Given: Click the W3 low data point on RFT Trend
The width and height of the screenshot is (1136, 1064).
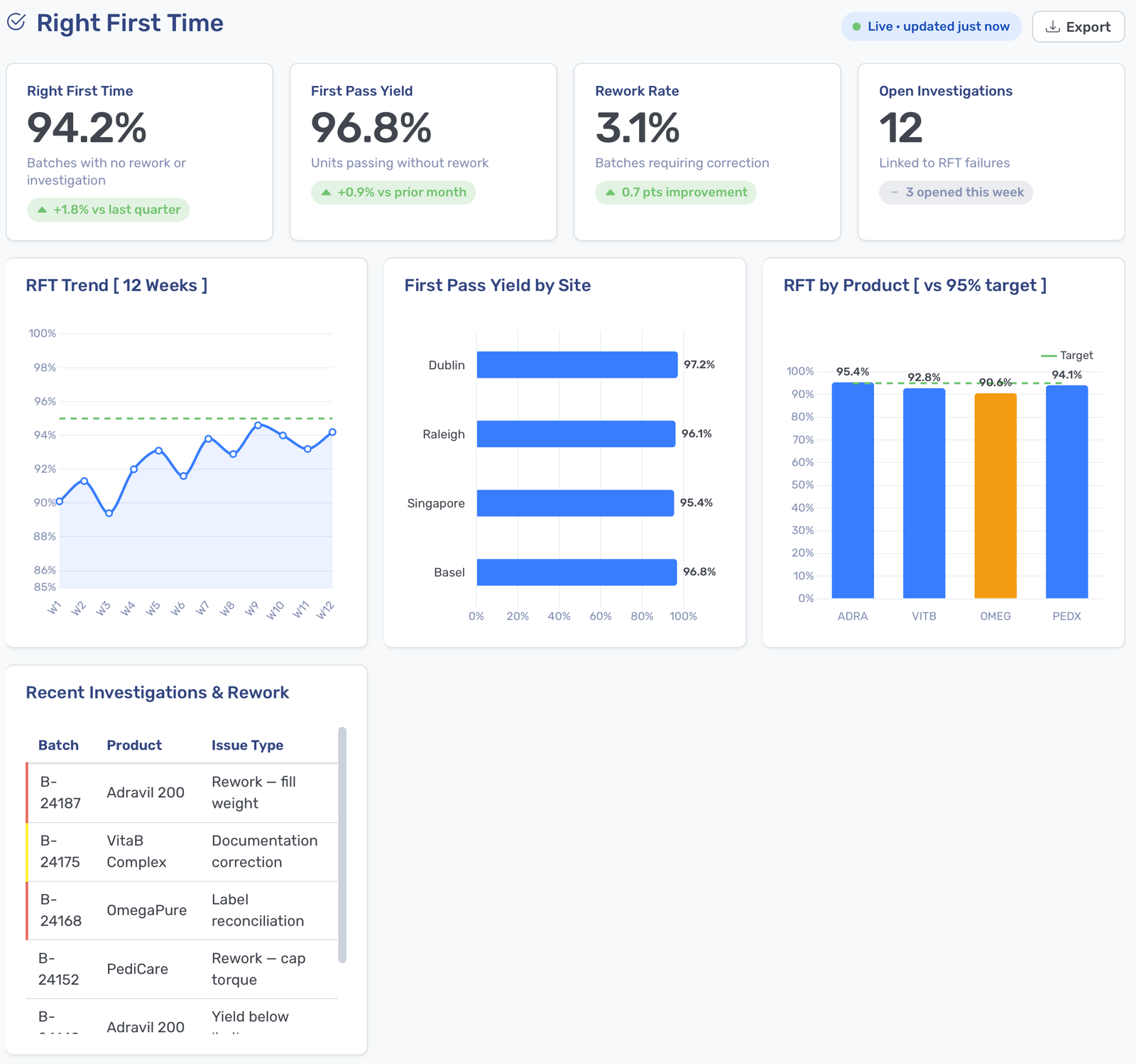Looking at the screenshot, I should (109, 513).
